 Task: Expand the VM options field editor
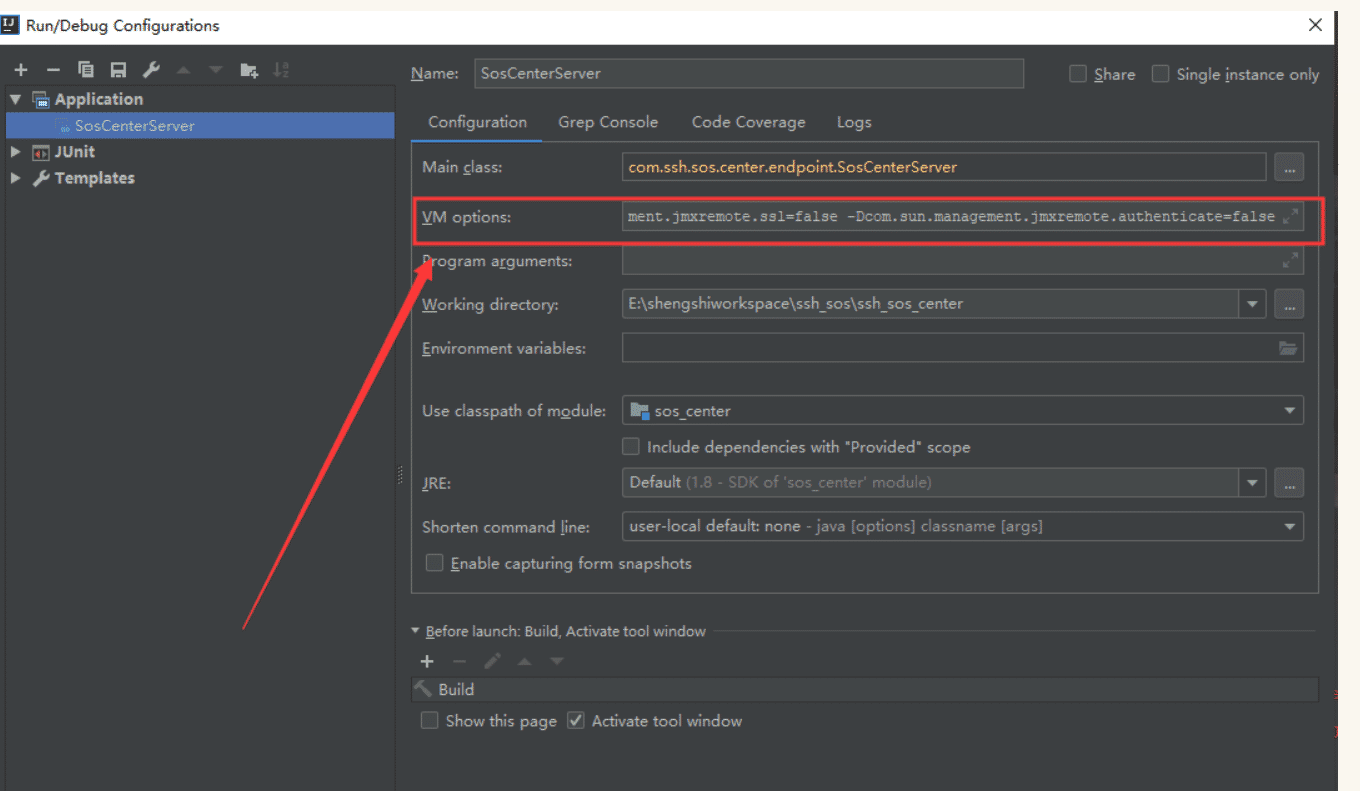[x=1290, y=216]
